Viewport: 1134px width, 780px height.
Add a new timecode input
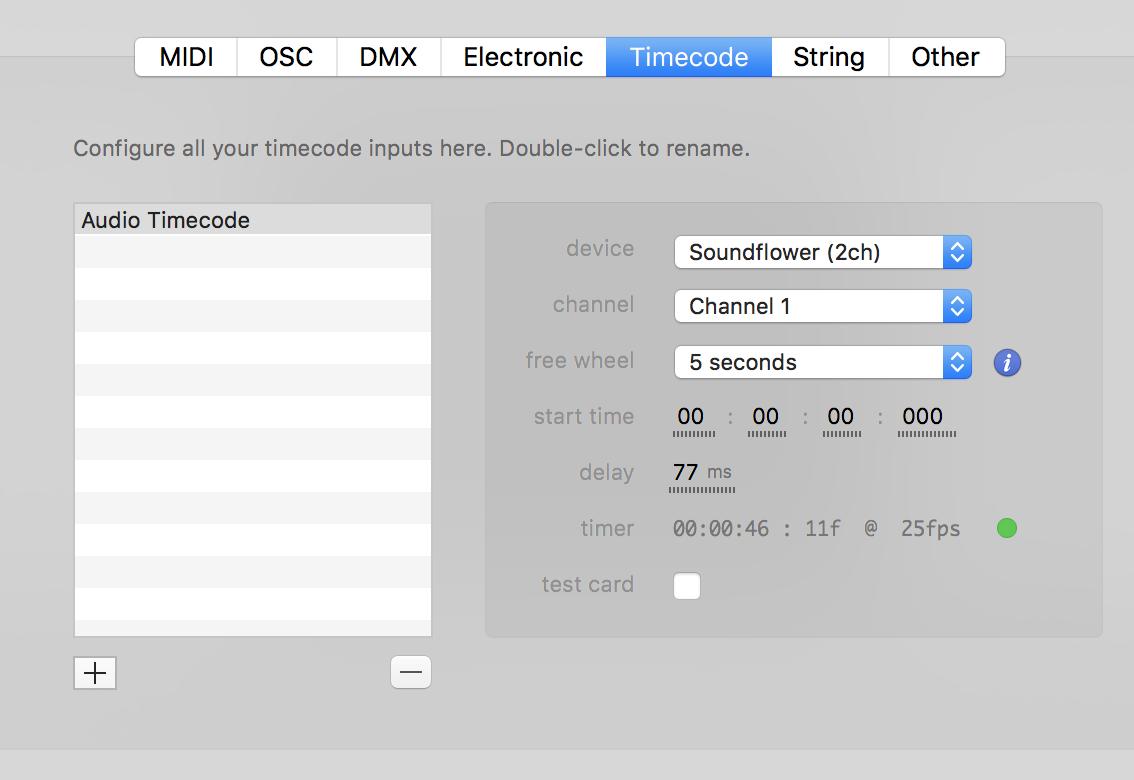[x=95, y=673]
